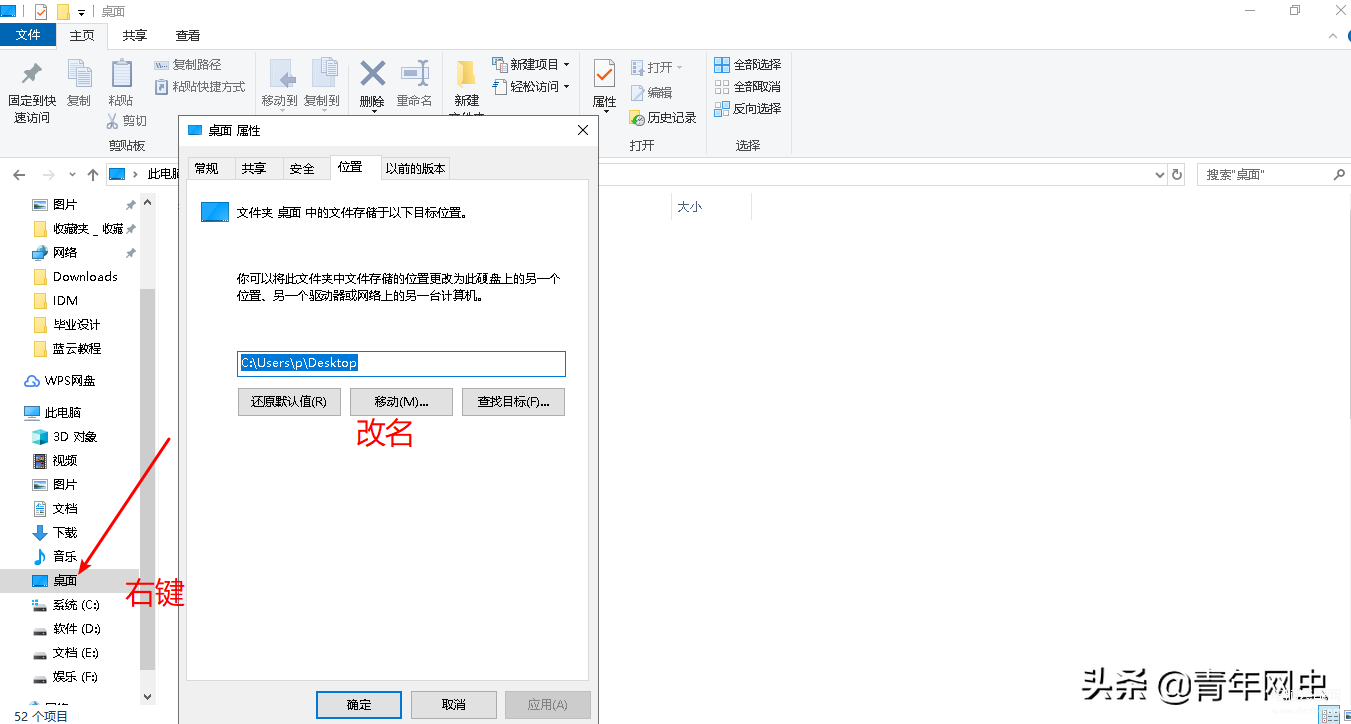Click the Move to (移动到) icon
Image resolution: width=1351 pixels, height=724 pixels.
[x=280, y=73]
